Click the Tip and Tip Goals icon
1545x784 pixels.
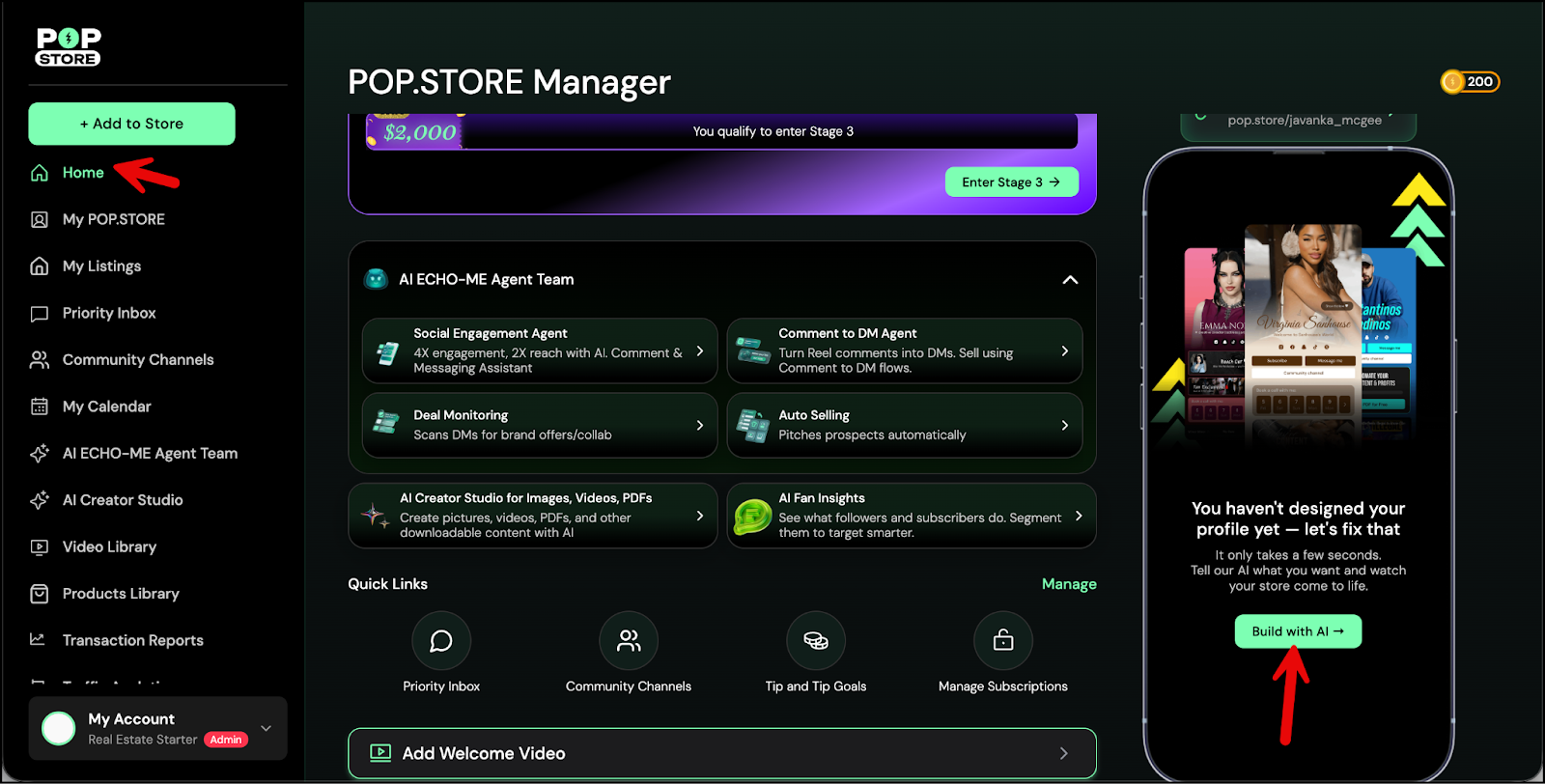[815, 641]
